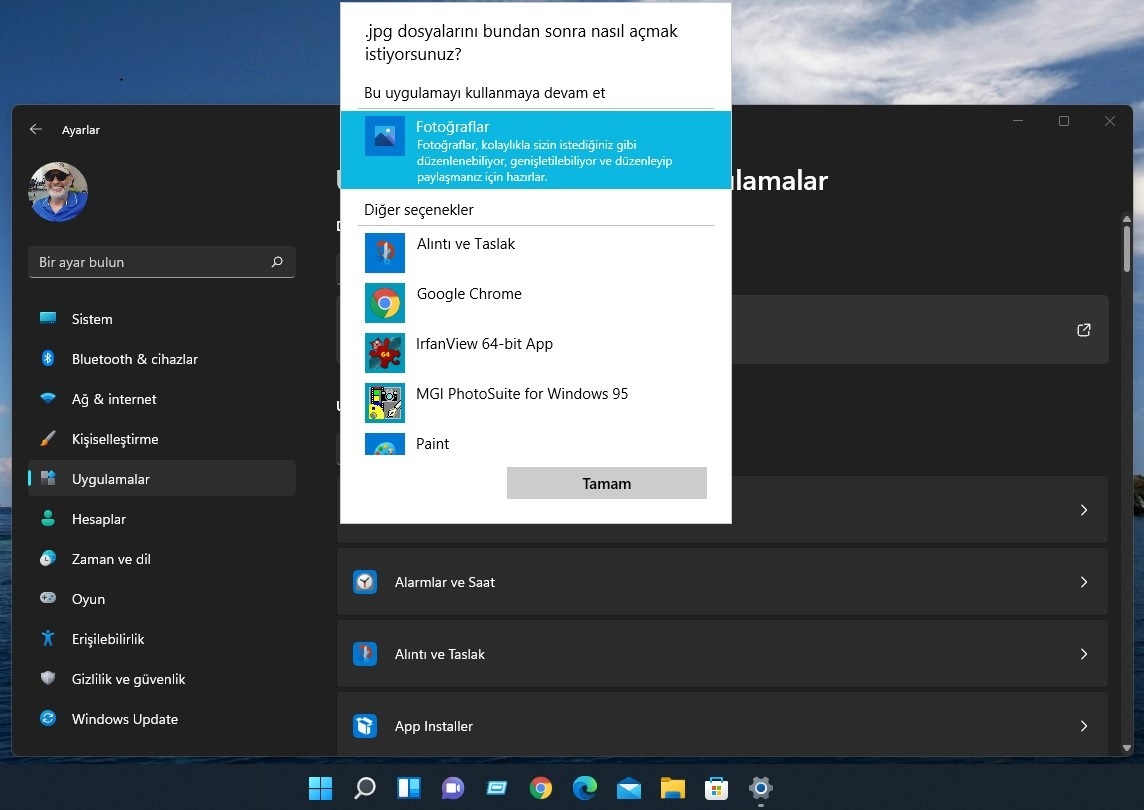1144x810 pixels.
Task: Select Uygulamalar in settings sidebar
Action: coord(162,479)
